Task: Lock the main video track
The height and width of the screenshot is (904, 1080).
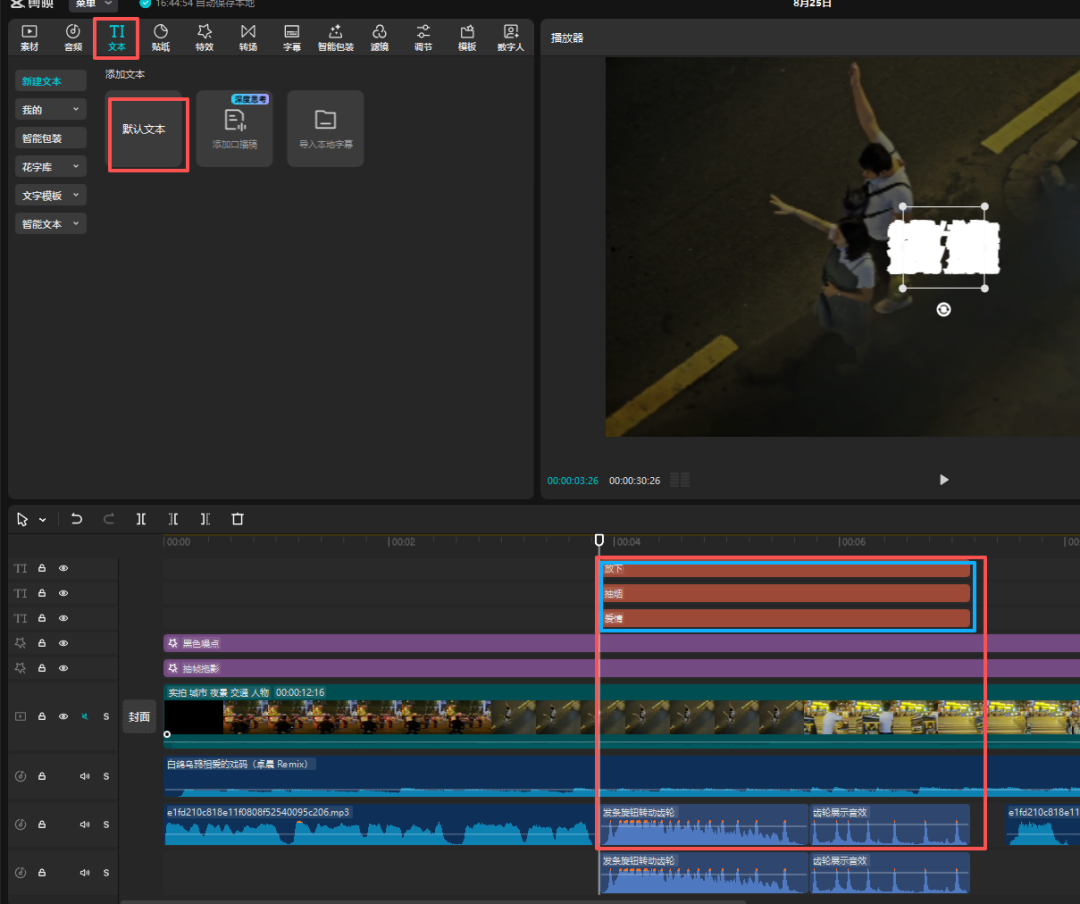Action: pyautogui.click(x=42, y=717)
